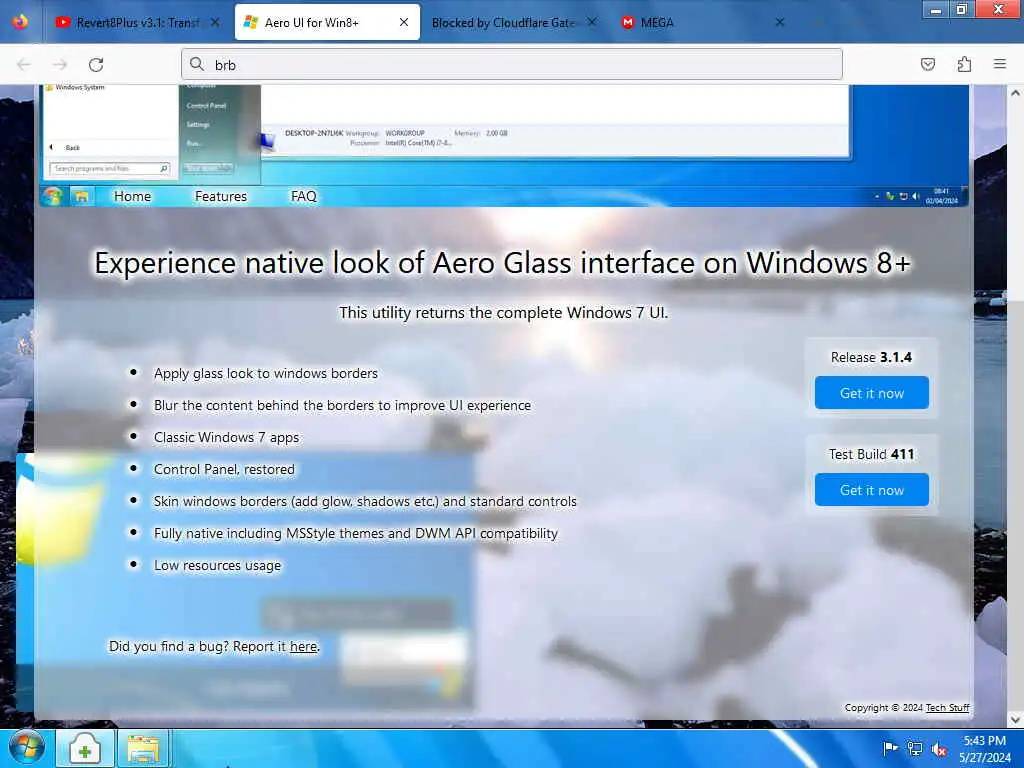
Task: Select Apply glass look to windows borders
Action: (266, 373)
